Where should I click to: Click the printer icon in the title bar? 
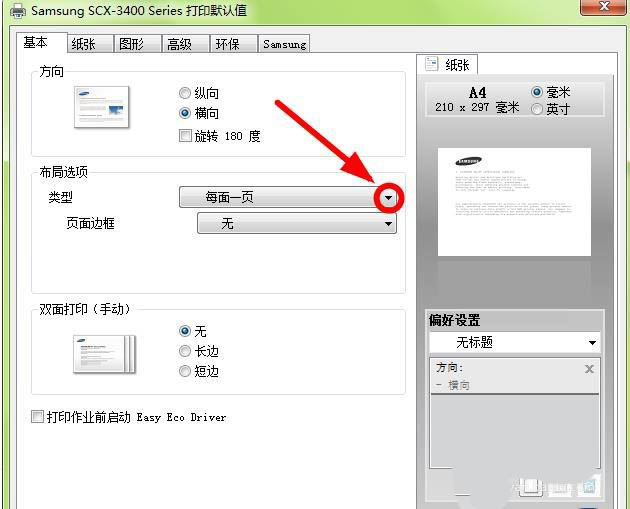[x=17, y=11]
